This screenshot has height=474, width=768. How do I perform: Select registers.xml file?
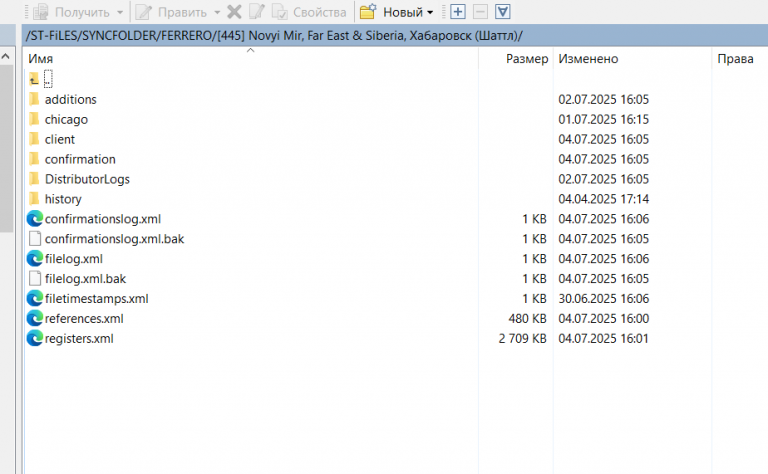click(79, 338)
